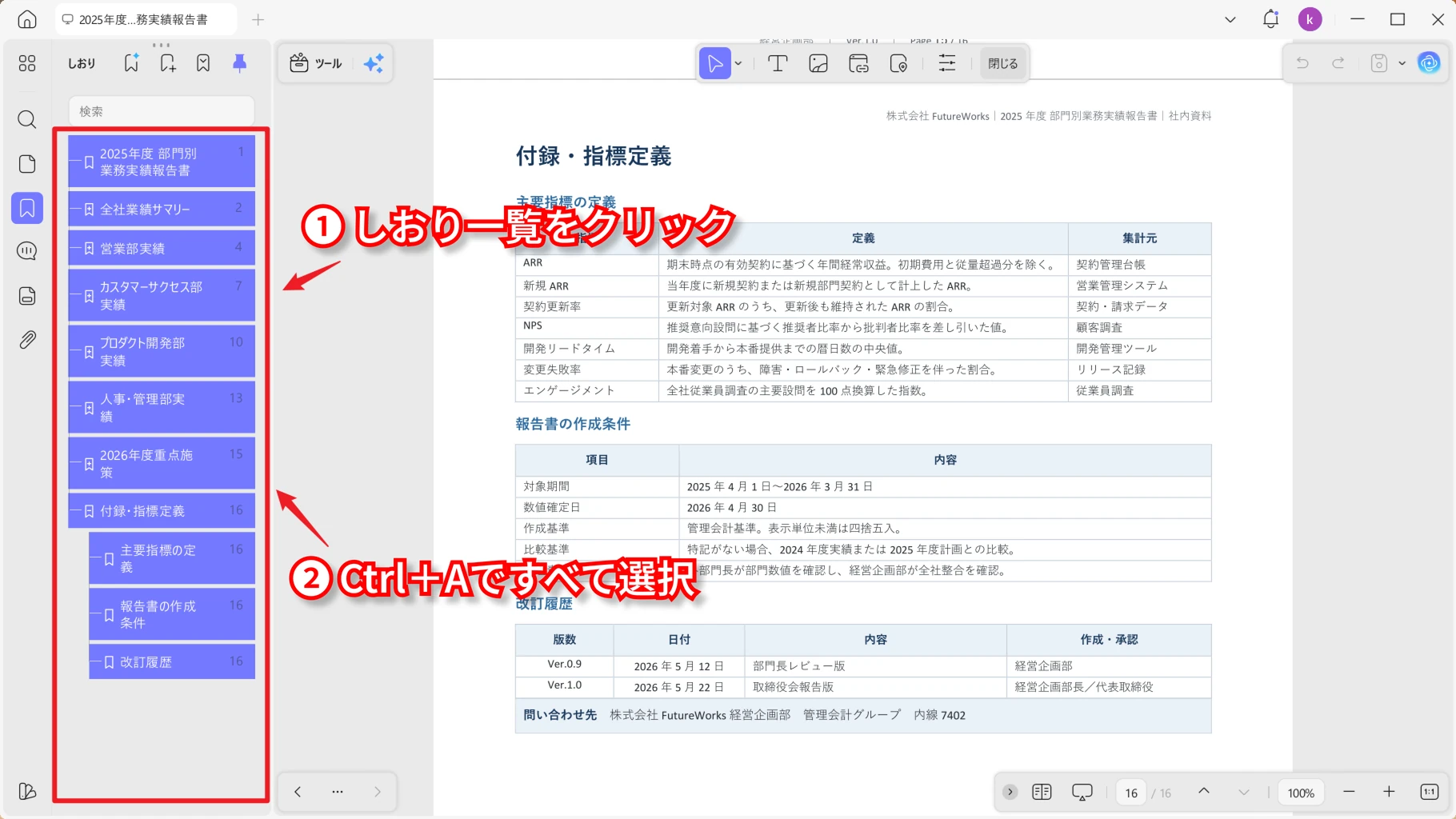Select the image edit tool
The width and height of the screenshot is (1456, 819).
point(818,63)
